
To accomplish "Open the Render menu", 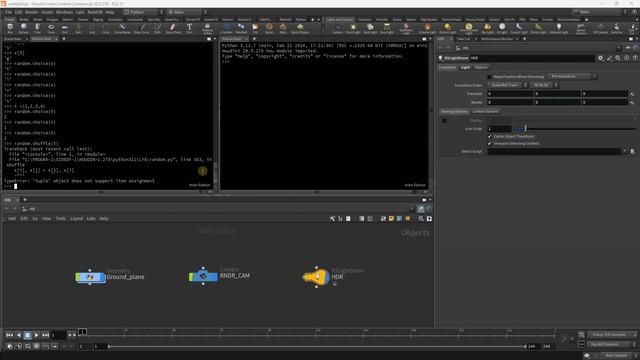I will (31, 12).
